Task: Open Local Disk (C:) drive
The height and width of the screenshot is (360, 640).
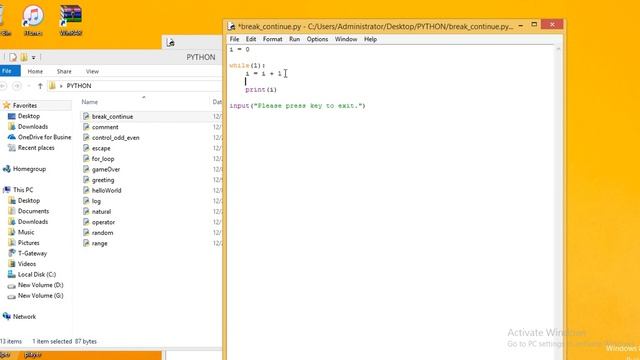Action: pos(37,275)
